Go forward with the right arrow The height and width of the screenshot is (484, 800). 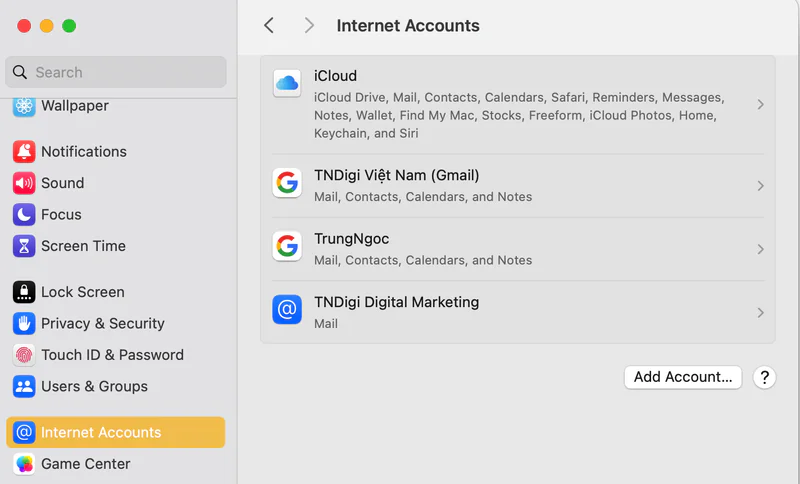click(x=309, y=25)
